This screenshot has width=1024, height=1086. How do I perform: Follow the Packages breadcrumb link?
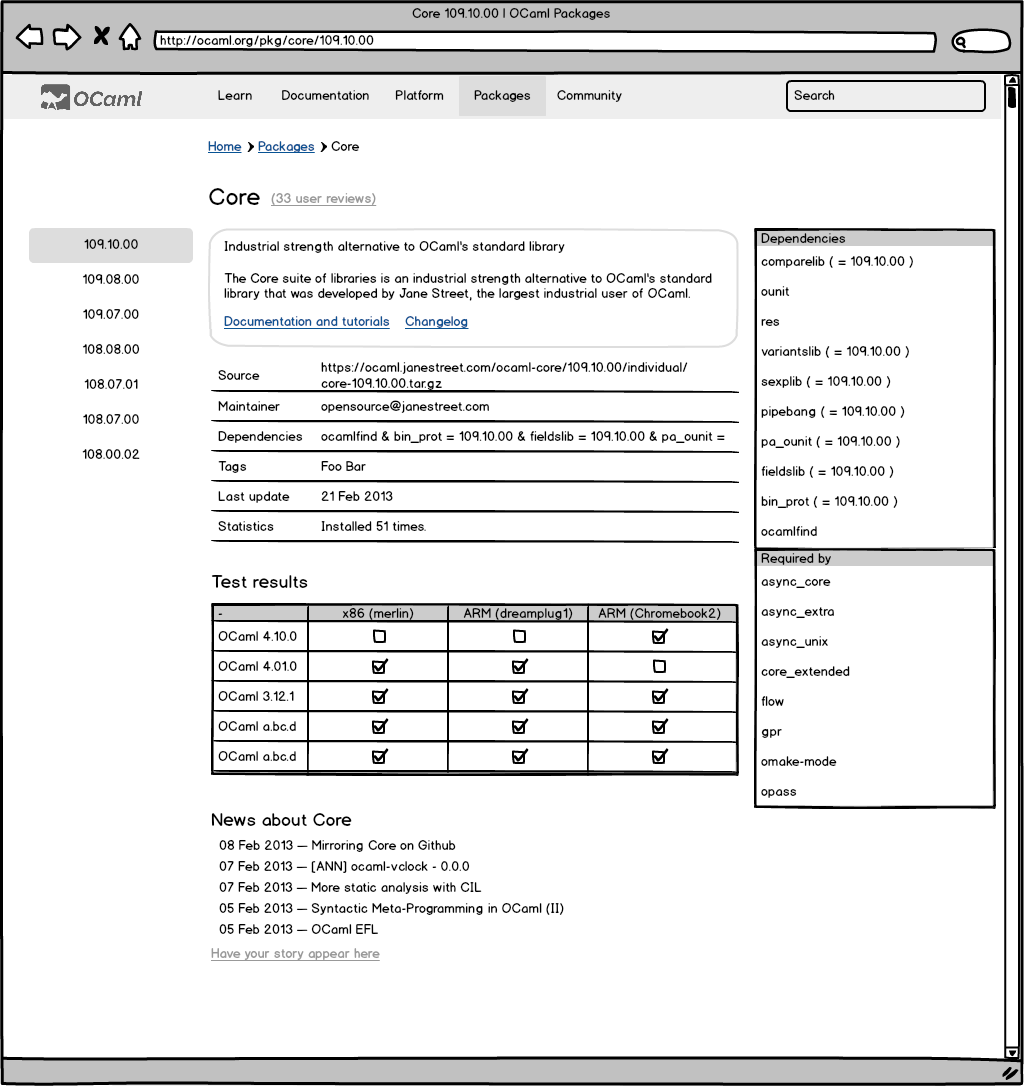click(286, 147)
